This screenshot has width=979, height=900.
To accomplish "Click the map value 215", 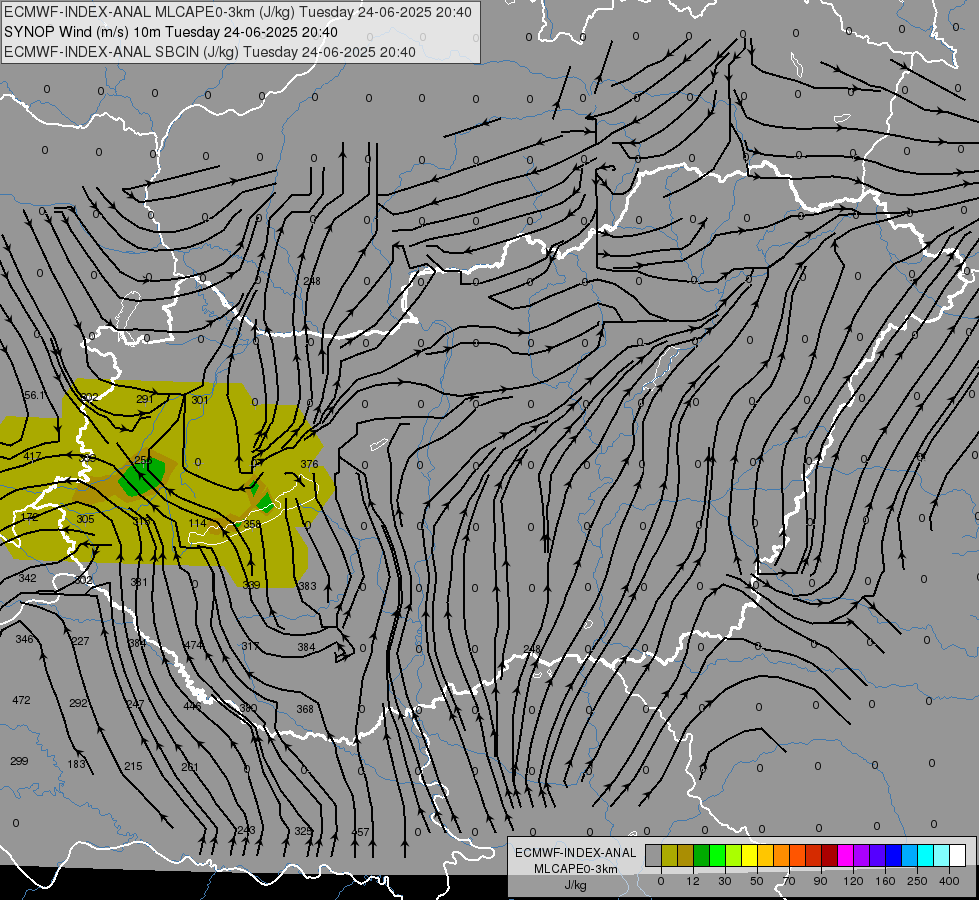I will (133, 766).
